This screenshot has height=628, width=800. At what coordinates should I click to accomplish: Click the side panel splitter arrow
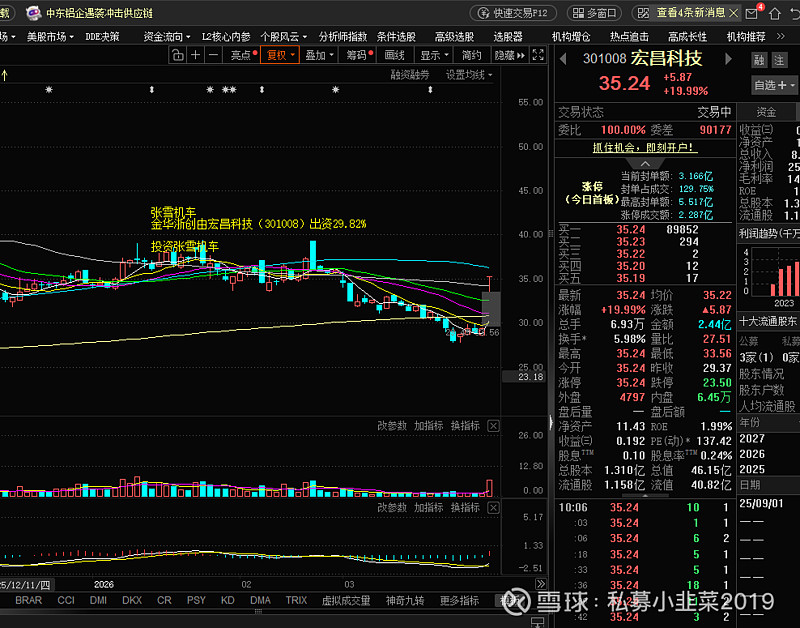[551, 422]
